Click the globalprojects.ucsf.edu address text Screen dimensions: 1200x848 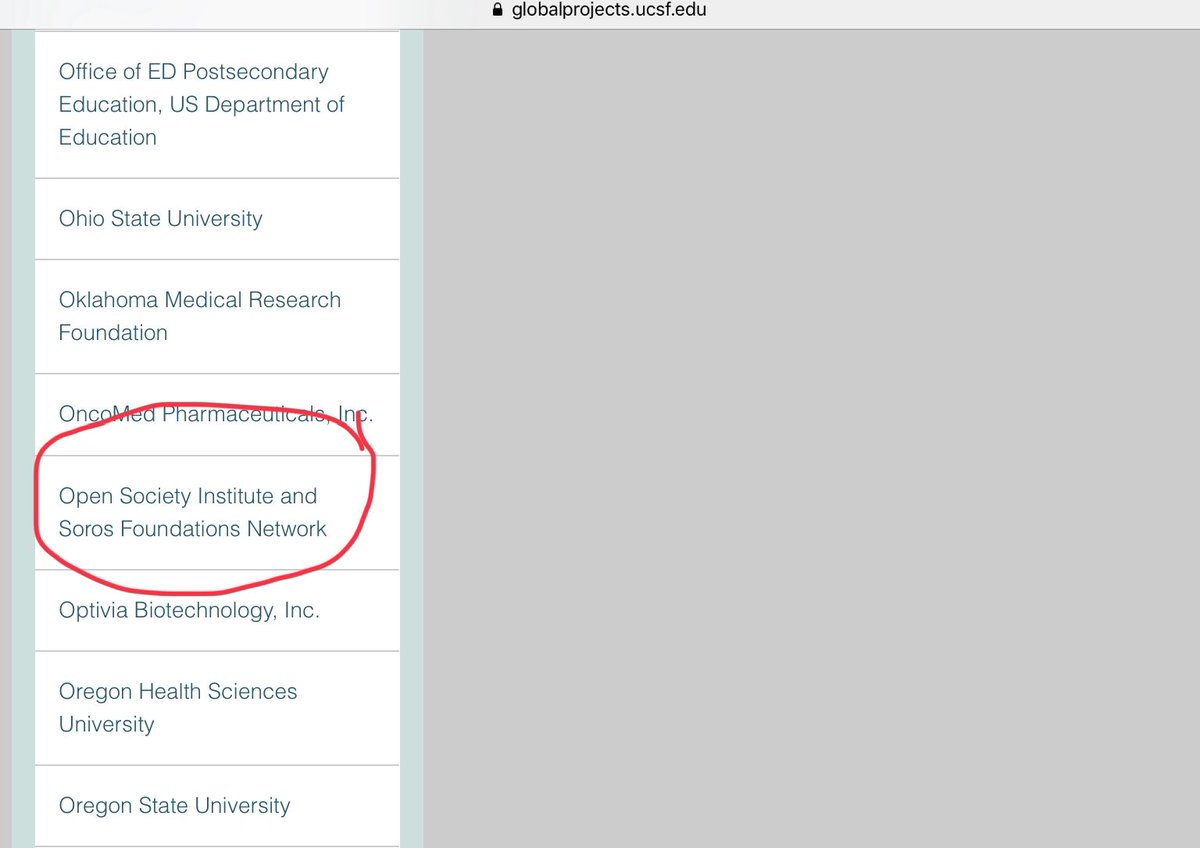(x=608, y=11)
